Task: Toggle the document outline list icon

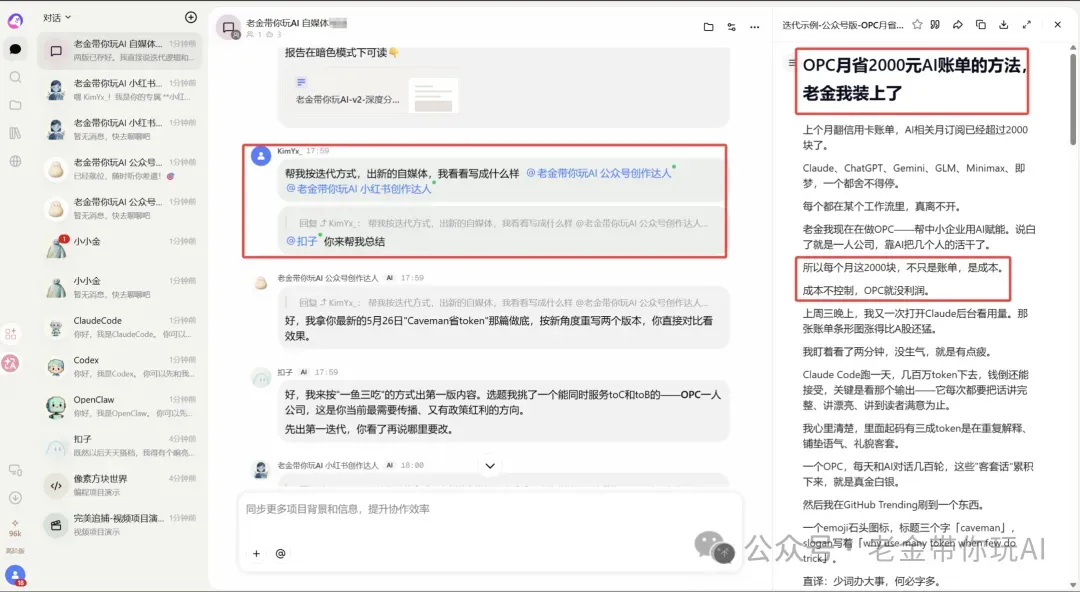Action: point(791,63)
